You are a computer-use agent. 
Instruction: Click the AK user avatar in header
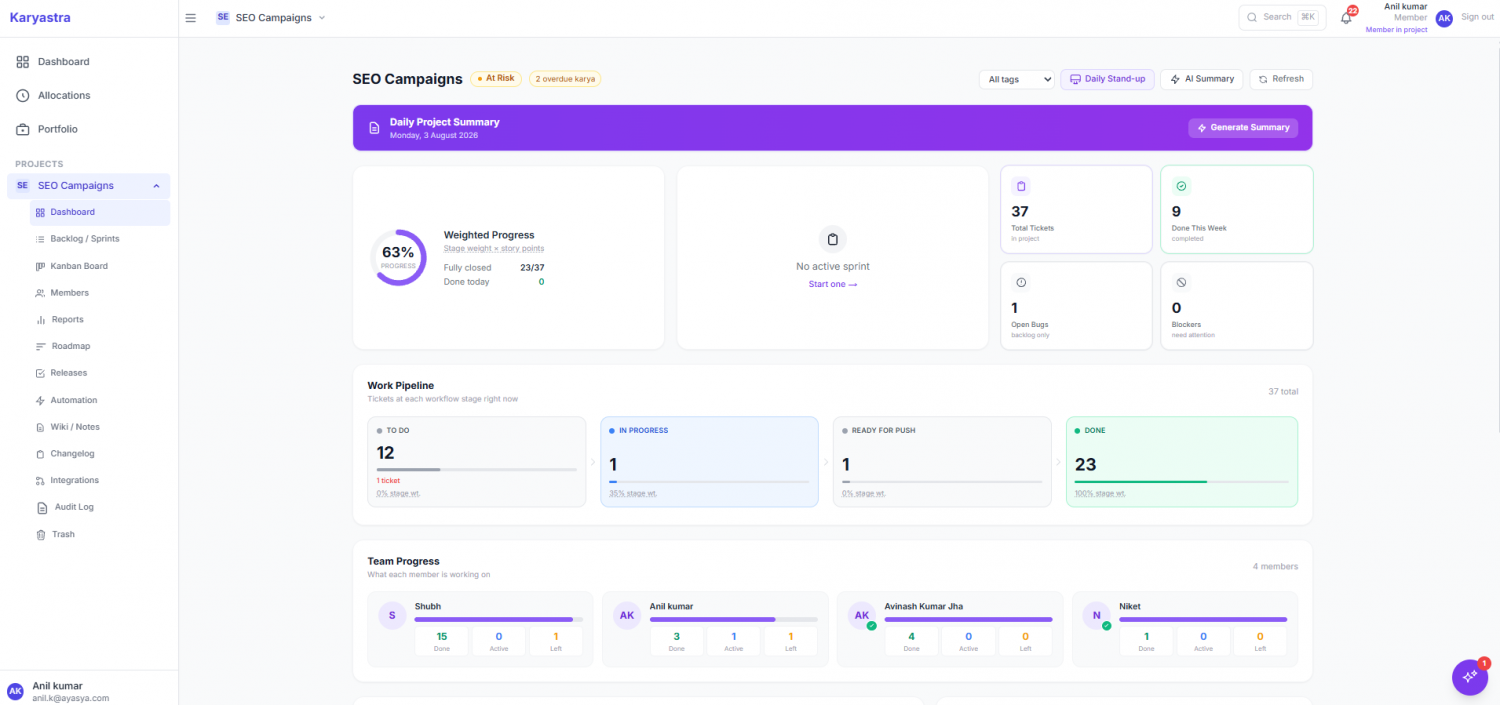coord(1444,18)
